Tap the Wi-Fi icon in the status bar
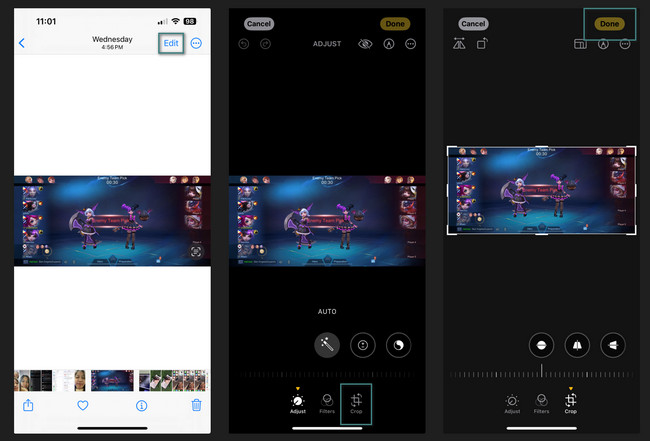650x441 pixels. (x=175, y=21)
